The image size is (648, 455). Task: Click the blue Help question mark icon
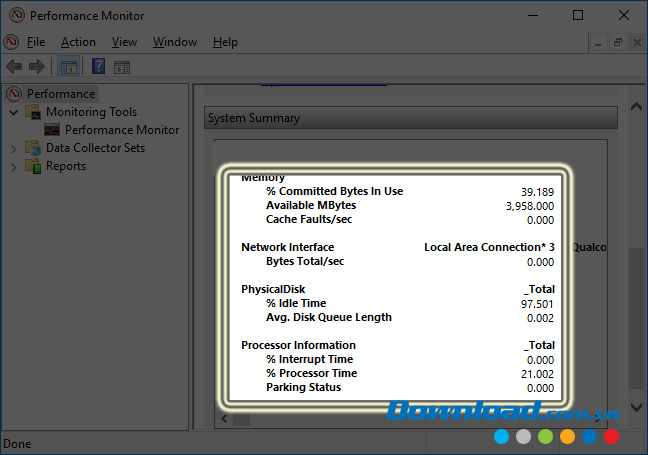(98, 67)
